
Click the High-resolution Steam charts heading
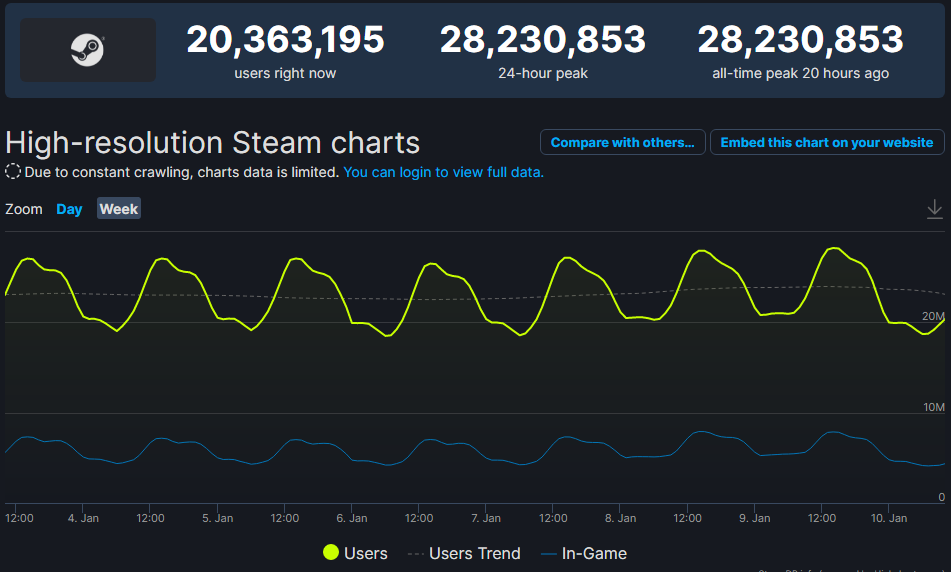coord(212,143)
